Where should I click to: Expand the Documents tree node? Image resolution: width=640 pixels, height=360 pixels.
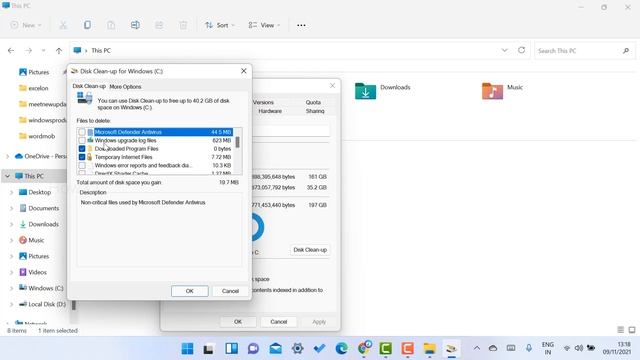(x=11, y=208)
